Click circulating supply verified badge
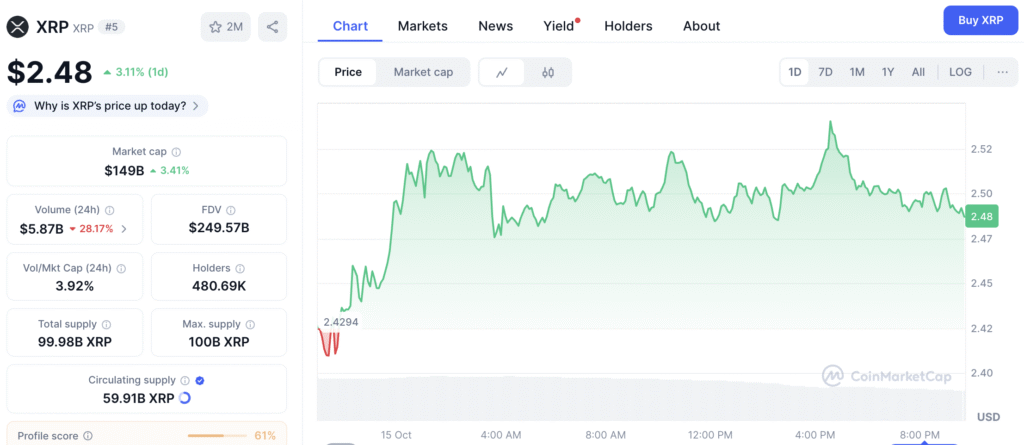The height and width of the screenshot is (445, 1024). click(199, 380)
